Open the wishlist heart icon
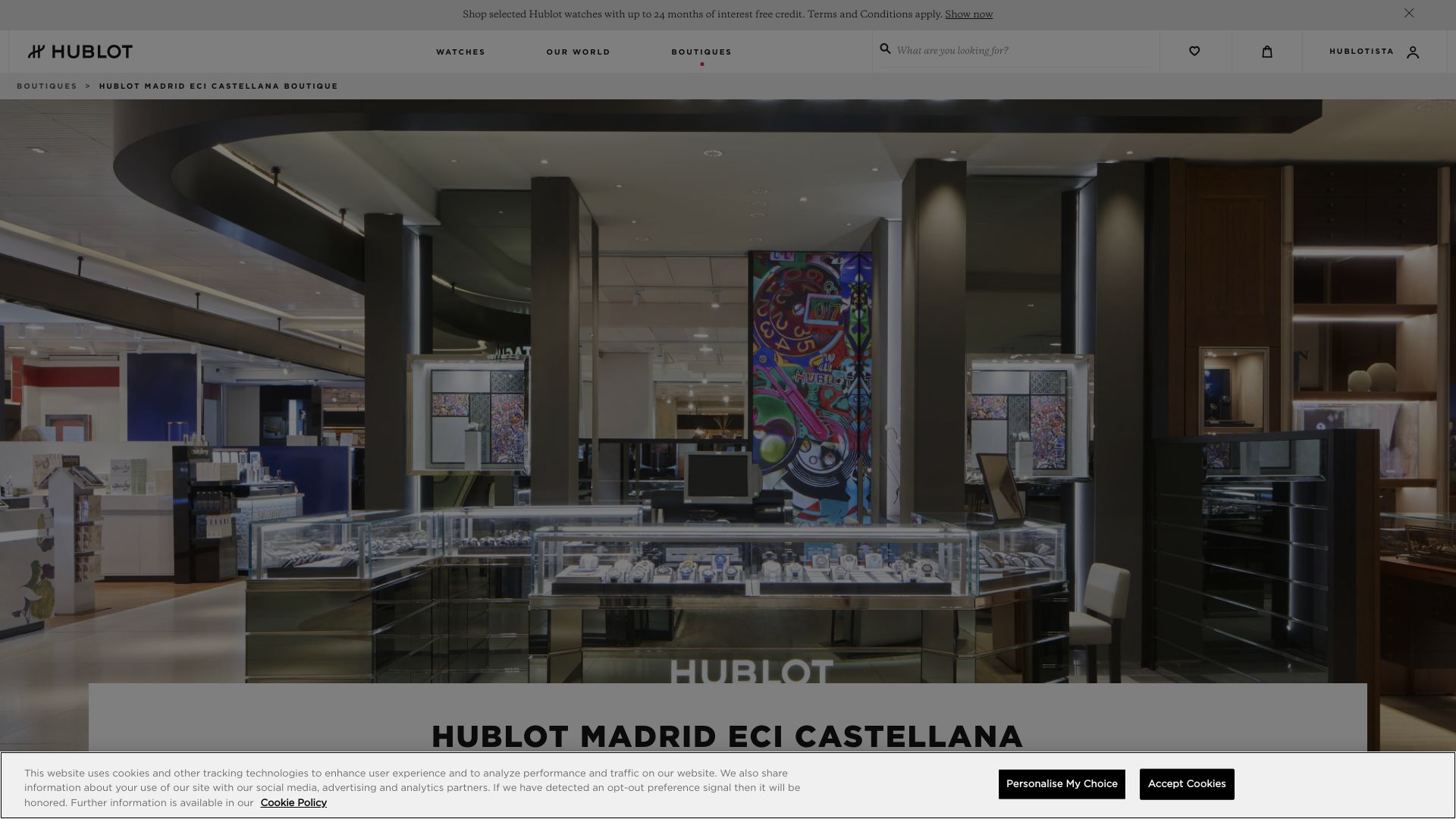 [1194, 52]
